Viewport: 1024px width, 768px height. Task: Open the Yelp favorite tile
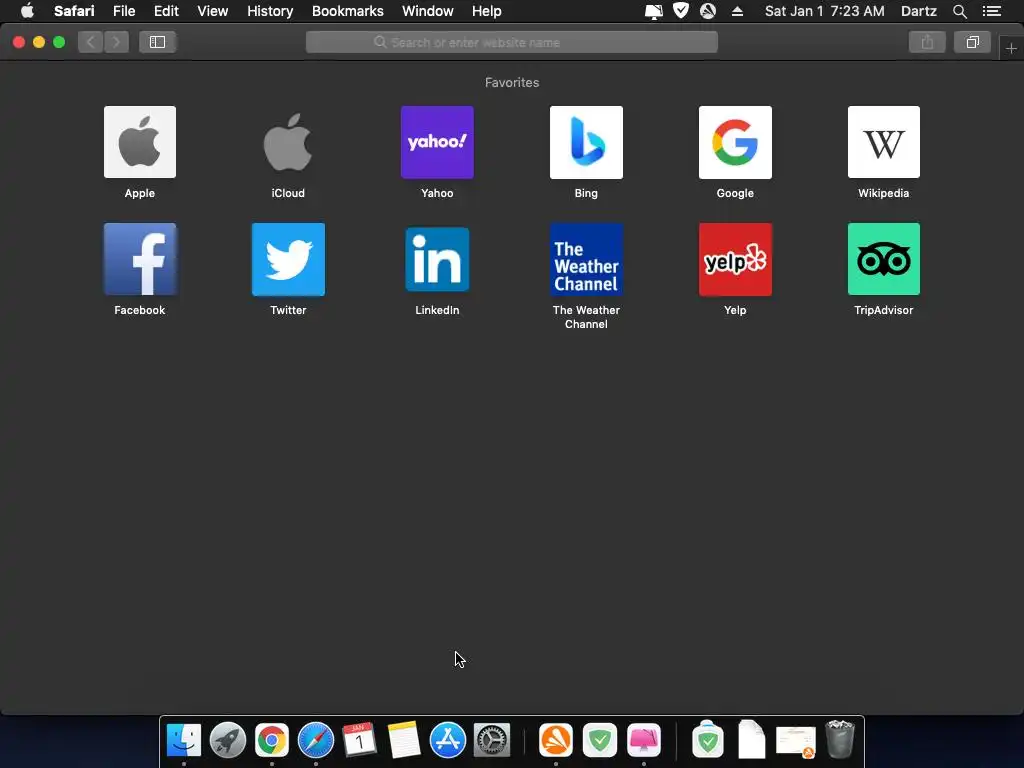tap(735, 259)
